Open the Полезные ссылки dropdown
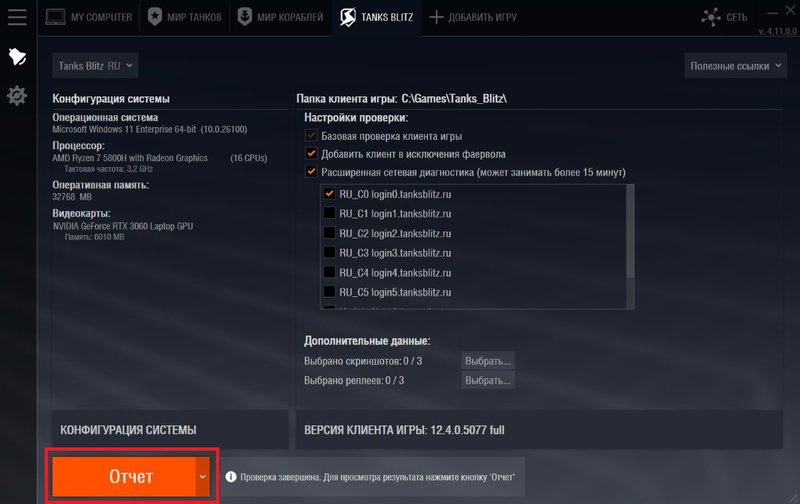Screen dimensions: 800x504 [x=735, y=66]
